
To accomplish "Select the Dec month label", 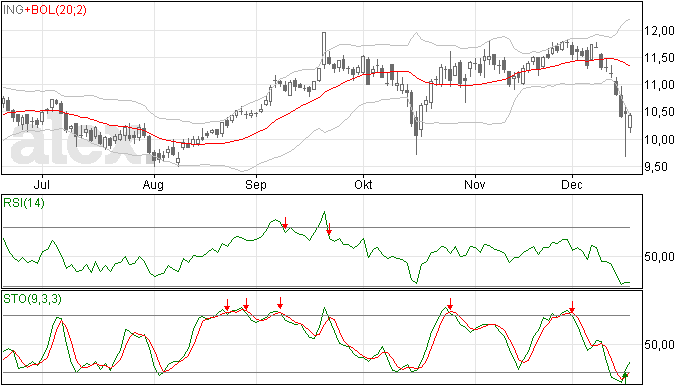I will point(571,184).
